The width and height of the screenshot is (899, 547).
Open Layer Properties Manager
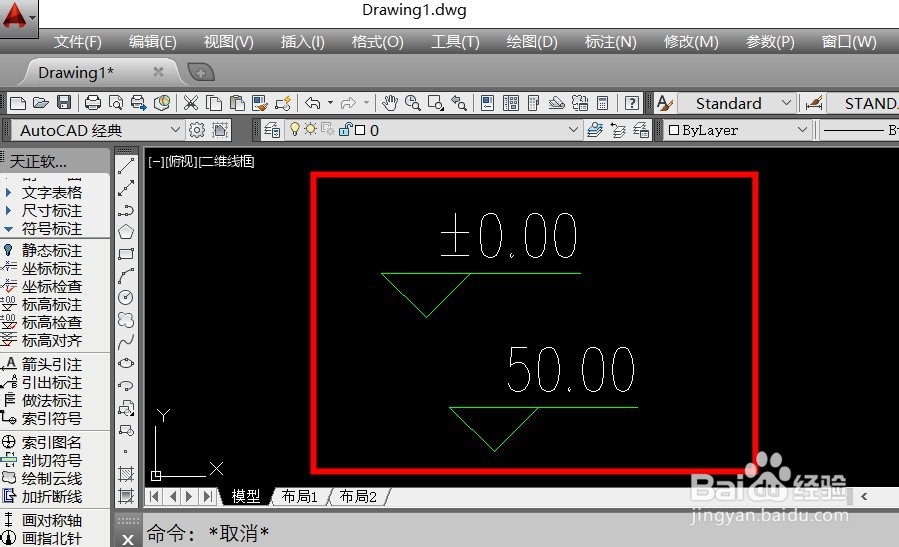click(272, 130)
